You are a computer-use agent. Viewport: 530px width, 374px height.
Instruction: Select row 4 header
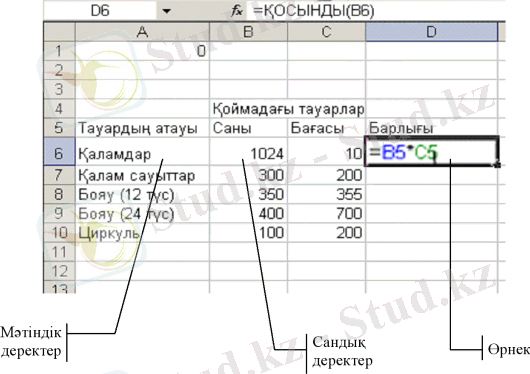coord(59,108)
